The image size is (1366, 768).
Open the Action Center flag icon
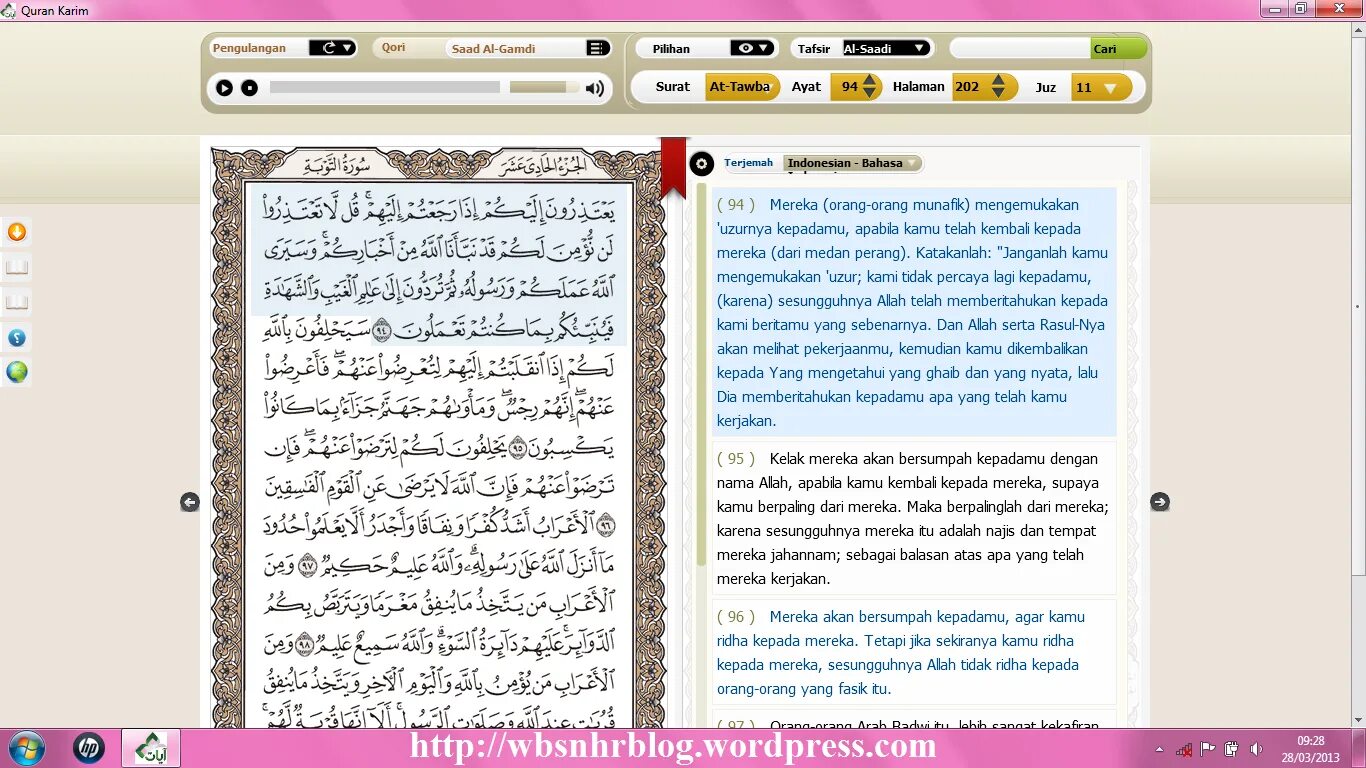click(1208, 748)
